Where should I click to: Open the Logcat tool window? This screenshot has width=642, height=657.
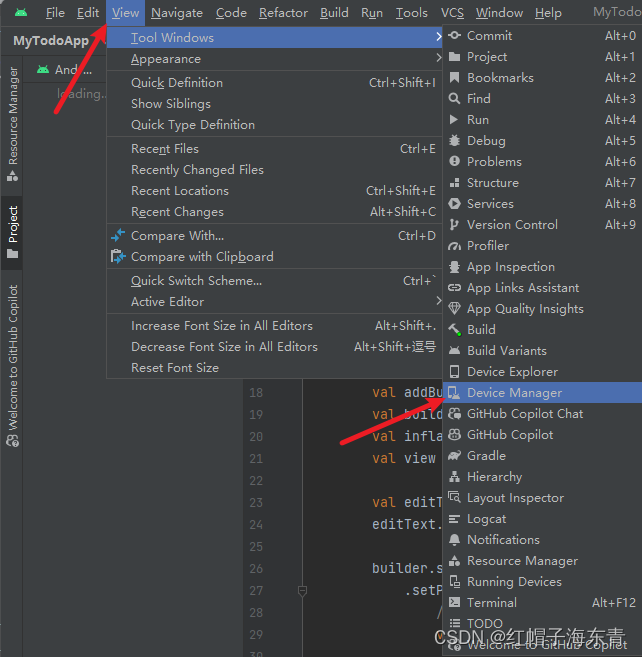pos(542,519)
